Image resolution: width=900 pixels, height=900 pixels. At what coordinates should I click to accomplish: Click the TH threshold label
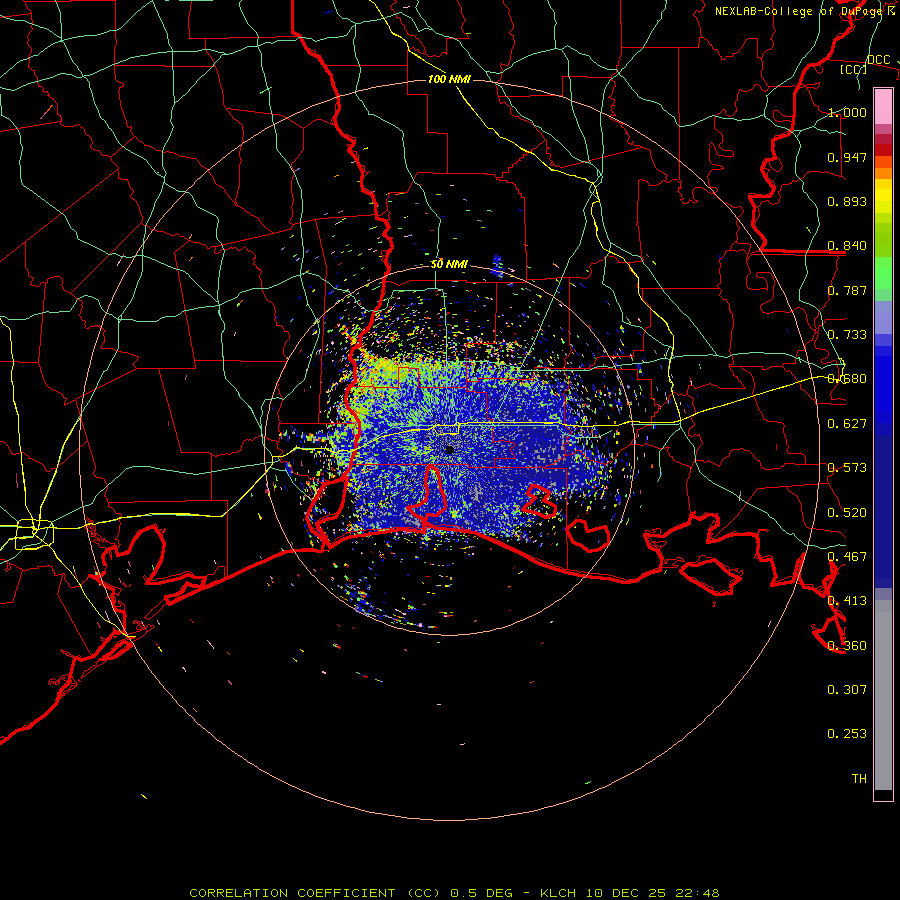(x=859, y=779)
